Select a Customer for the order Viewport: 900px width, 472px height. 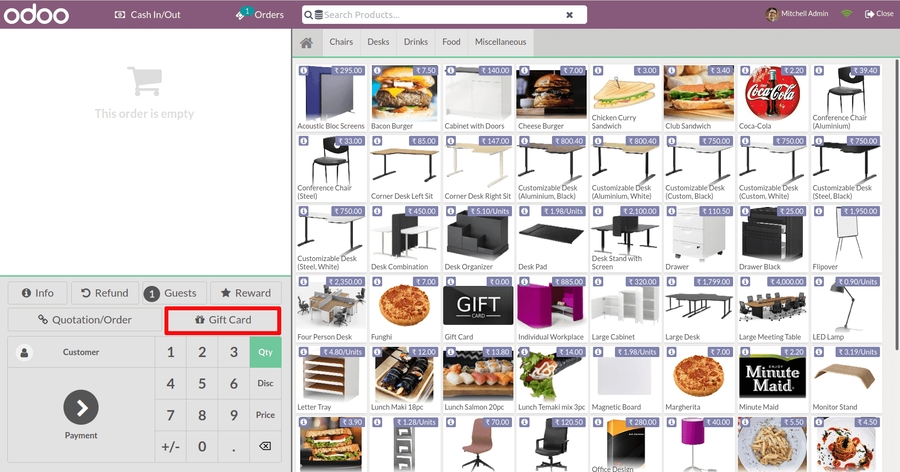(81, 352)
